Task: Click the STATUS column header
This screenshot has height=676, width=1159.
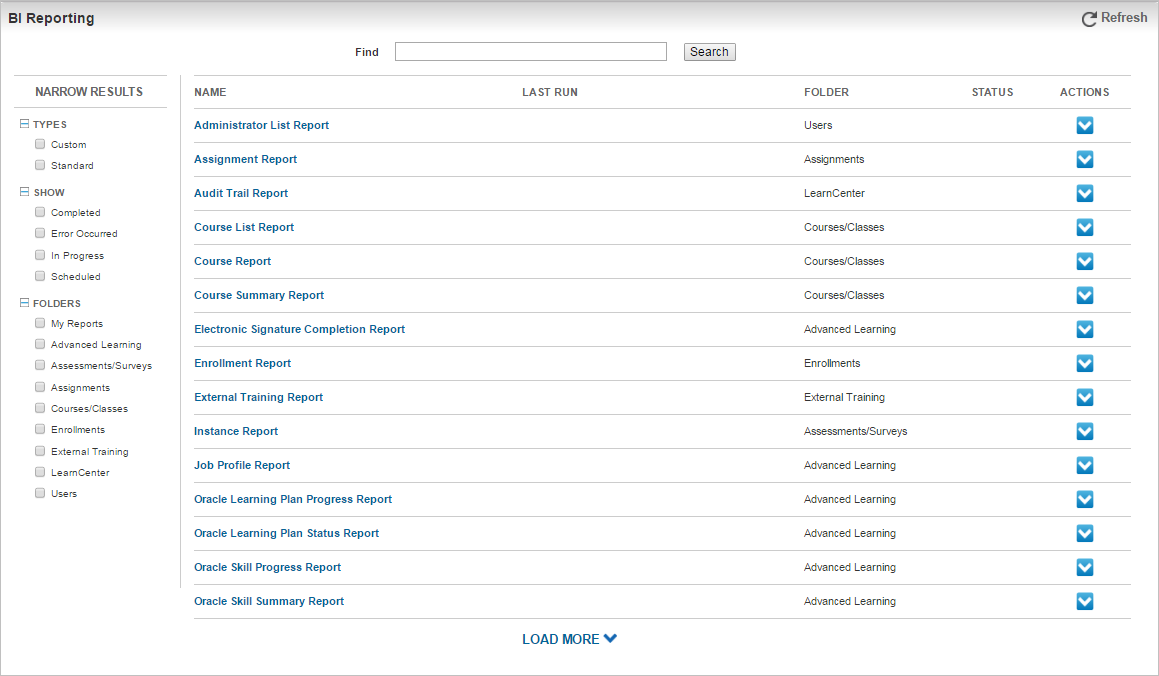Action: (x=992, y=92)
